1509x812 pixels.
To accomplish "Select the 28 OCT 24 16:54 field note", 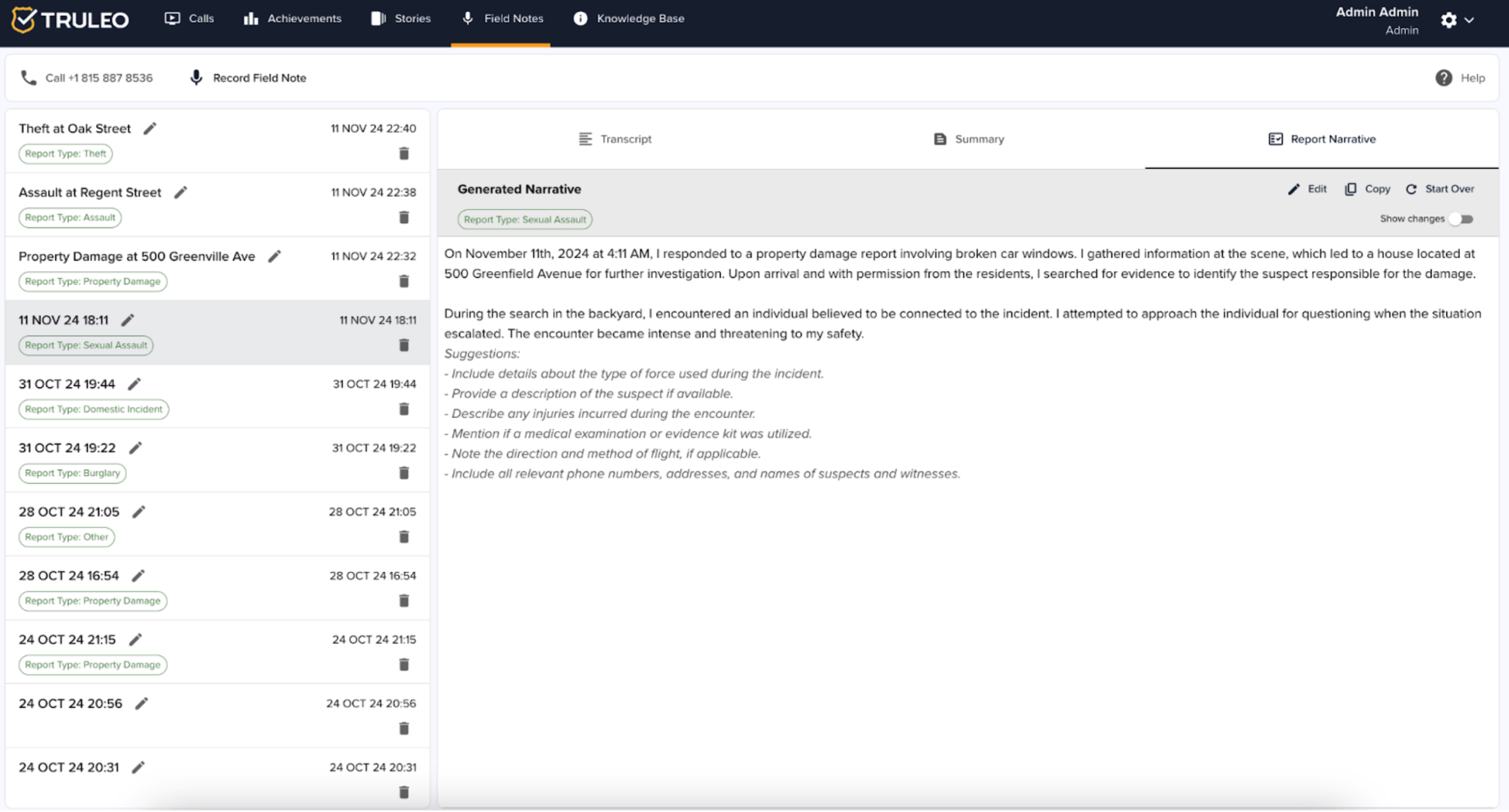I will (217, 588).
